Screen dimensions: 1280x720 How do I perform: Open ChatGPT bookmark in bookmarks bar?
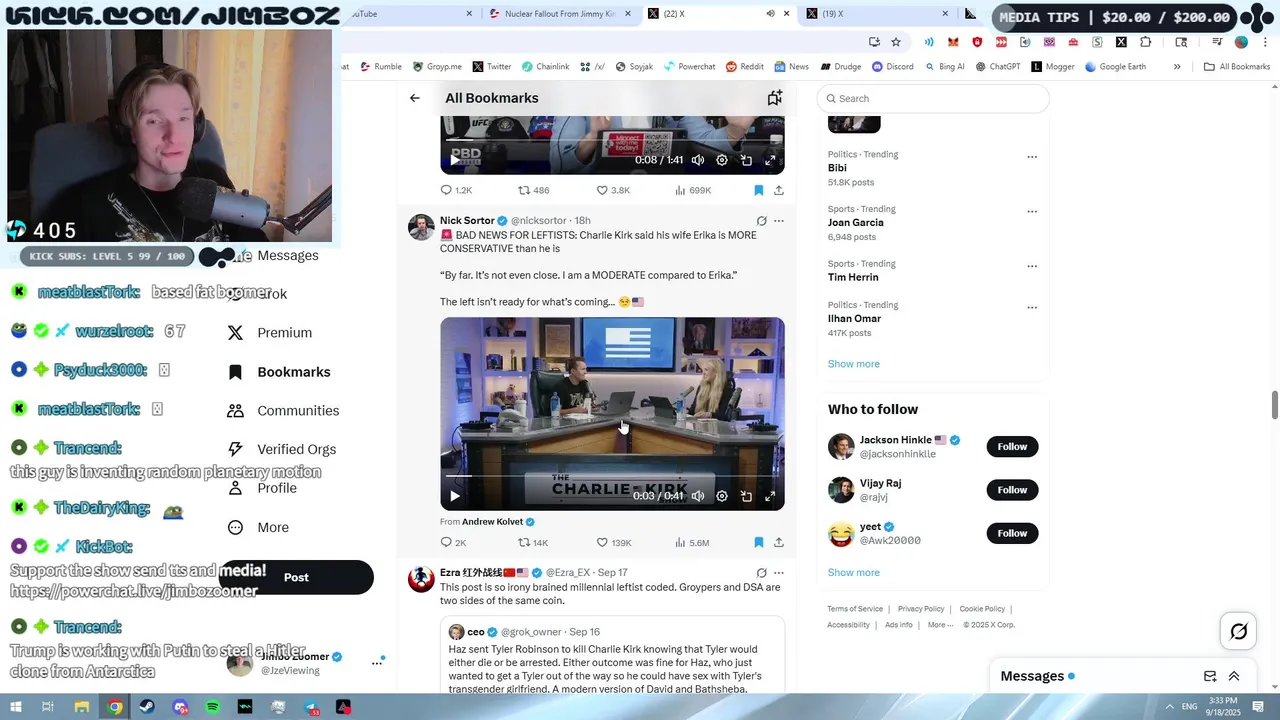pos(997,67)
